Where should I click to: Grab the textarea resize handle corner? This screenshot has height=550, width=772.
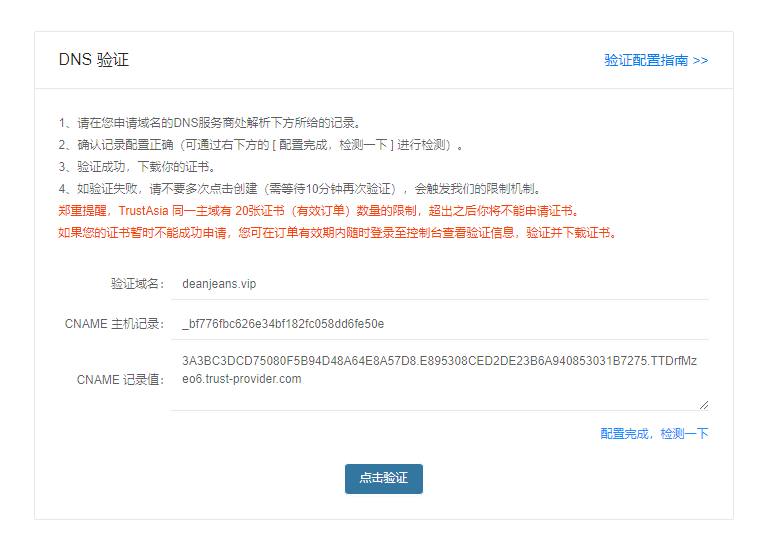coord(704,405)
